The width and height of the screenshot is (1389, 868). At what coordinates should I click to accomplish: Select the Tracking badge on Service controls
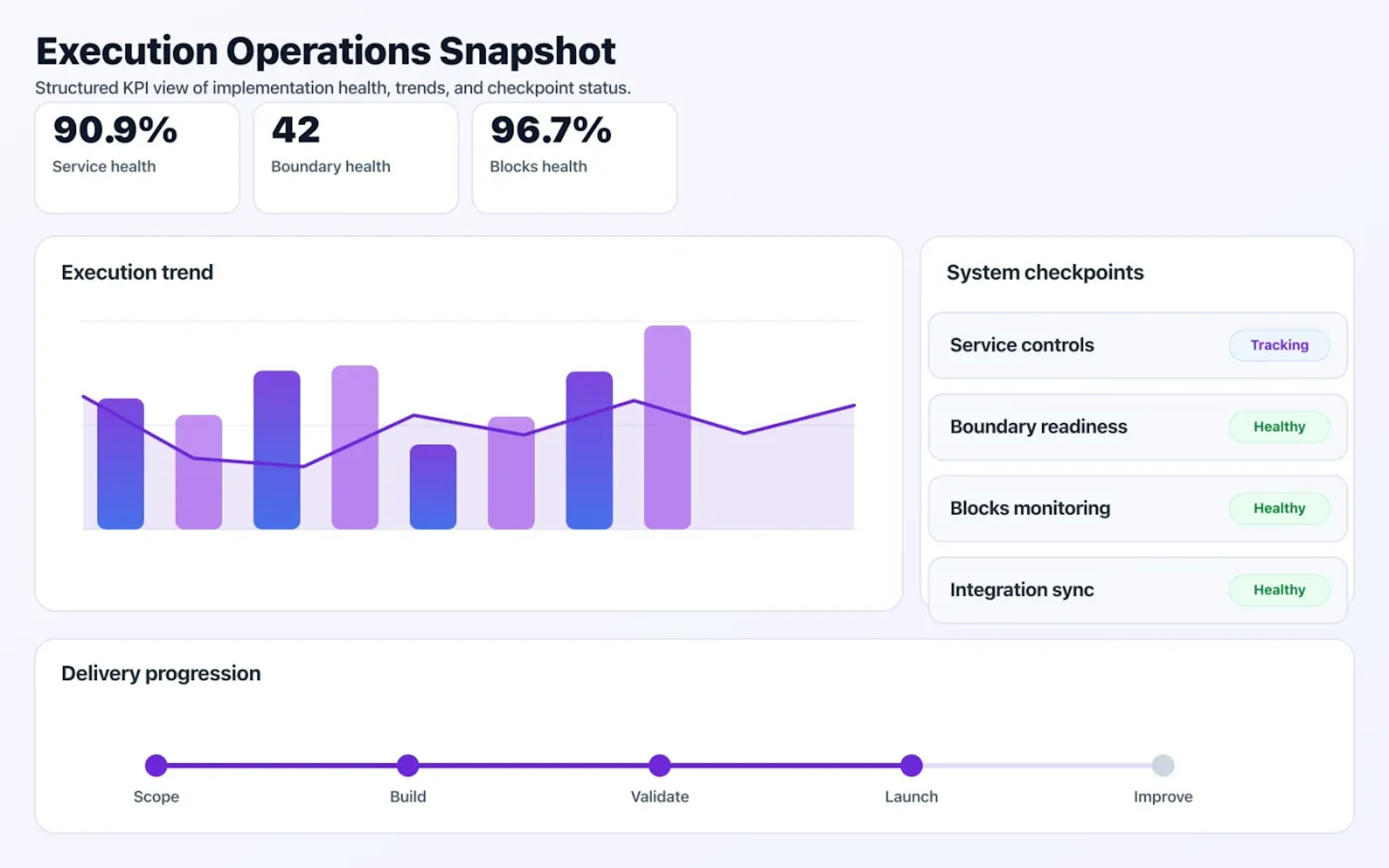tap(1279, 345)
